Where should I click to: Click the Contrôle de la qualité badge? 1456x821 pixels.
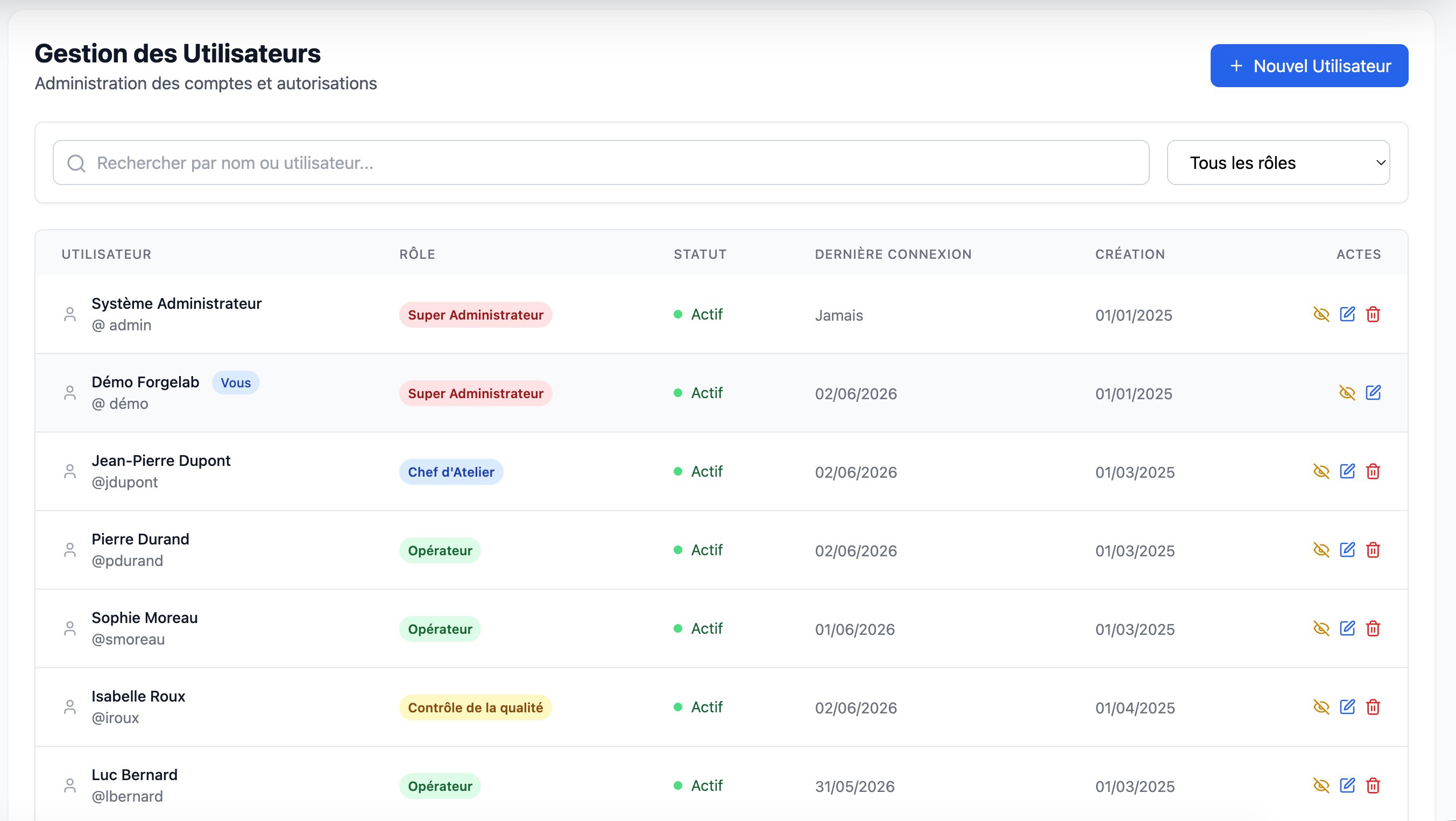pos(475,707)
